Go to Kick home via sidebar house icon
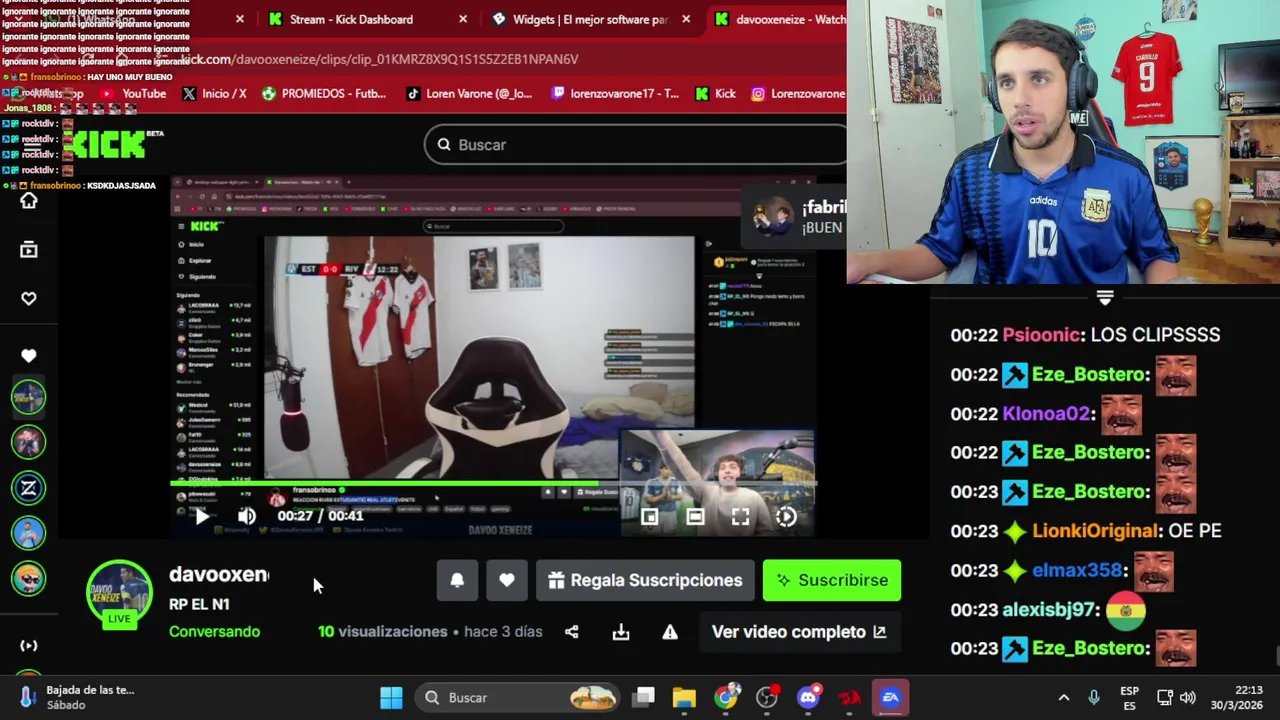 [28, 201]
